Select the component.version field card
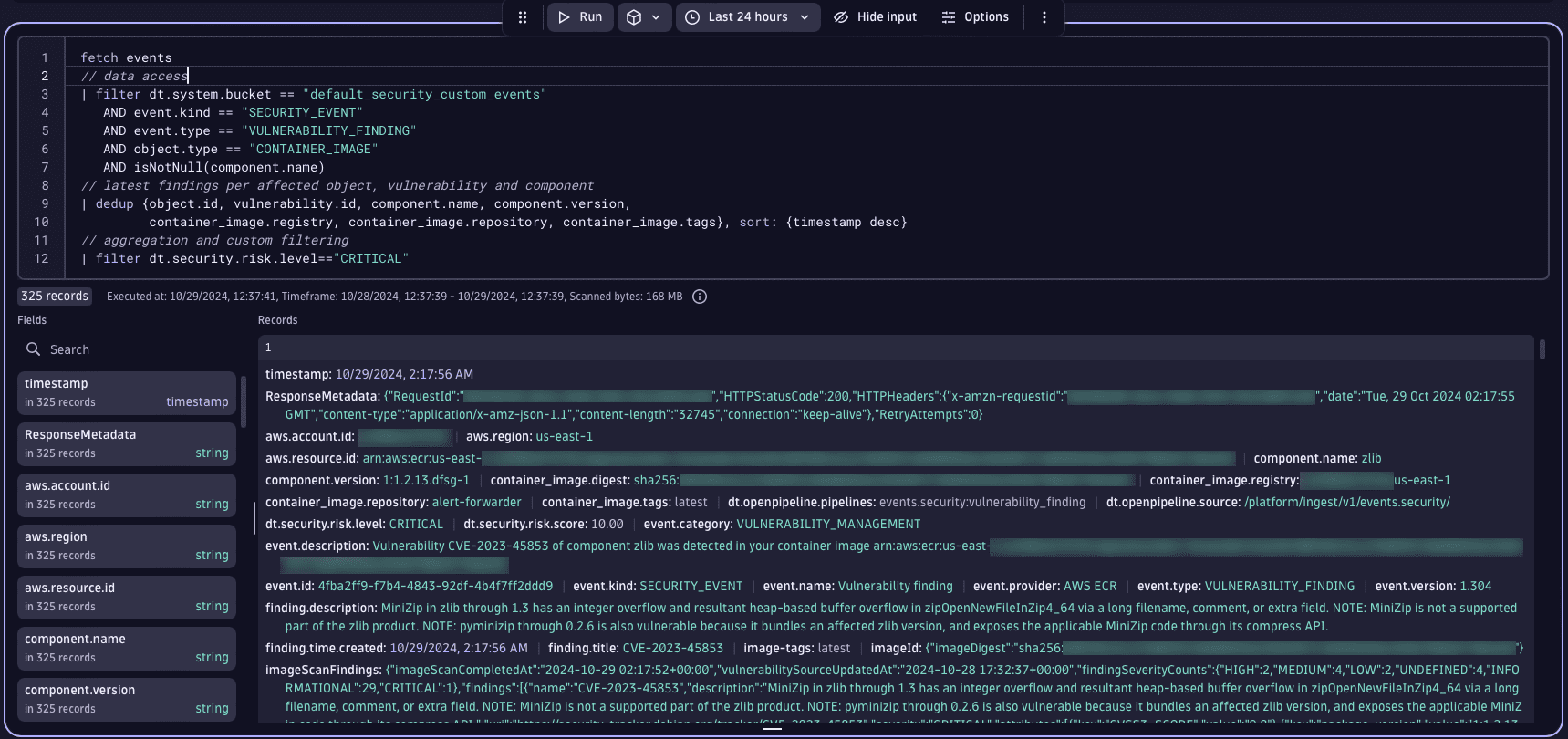1568x739 pixels. click(x=127, y=699)
